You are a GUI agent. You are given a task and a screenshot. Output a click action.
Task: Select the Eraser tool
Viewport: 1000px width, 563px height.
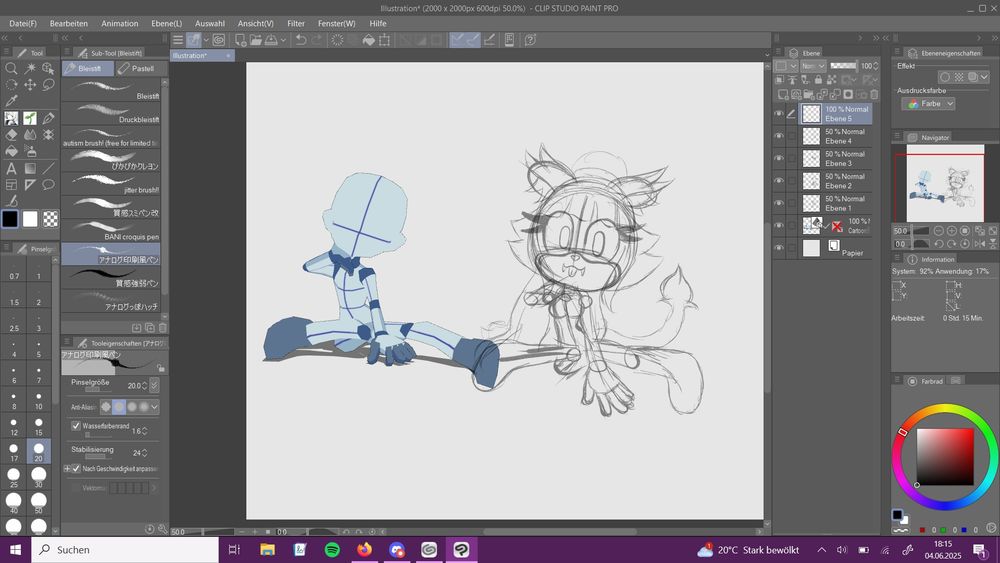coord(11,134)
